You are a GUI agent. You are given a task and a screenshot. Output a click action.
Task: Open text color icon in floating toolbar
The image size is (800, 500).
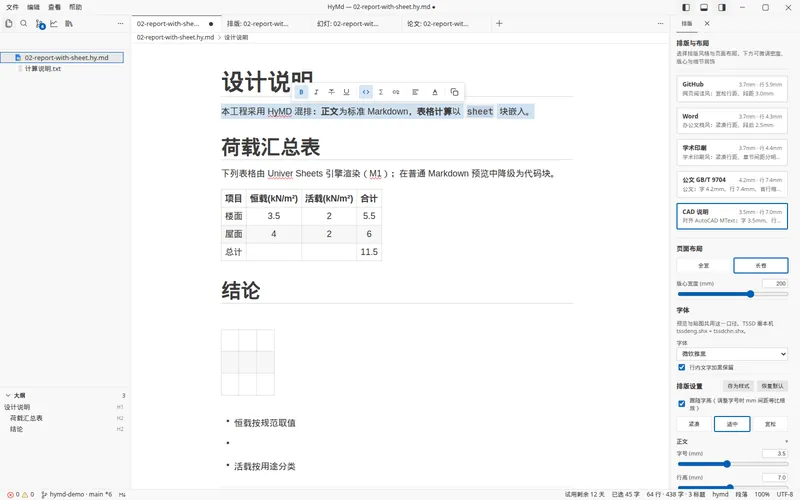pos(435,92)
